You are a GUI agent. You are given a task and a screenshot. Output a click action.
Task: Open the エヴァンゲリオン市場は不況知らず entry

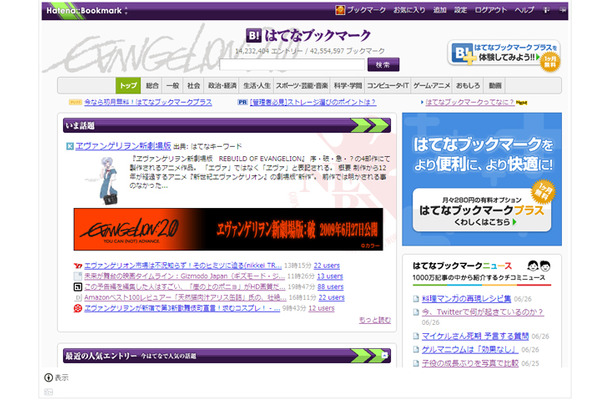(x=183, y=266)
